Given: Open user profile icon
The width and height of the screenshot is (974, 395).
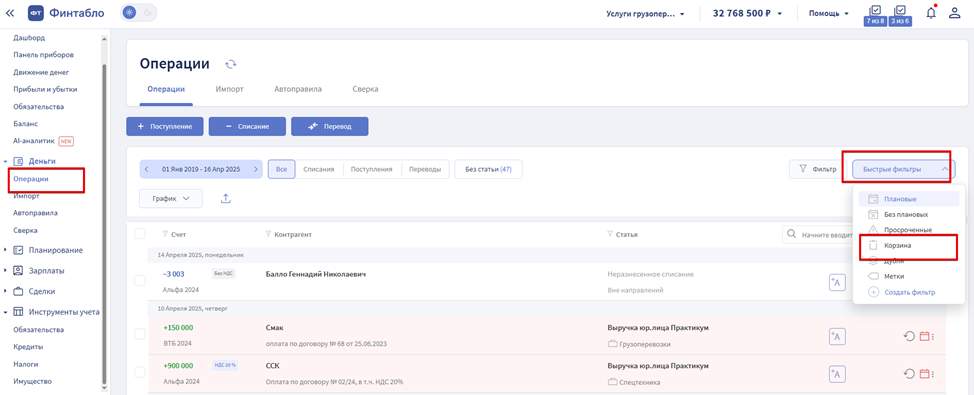Looking at the screenshot, I should pos(954,12).
